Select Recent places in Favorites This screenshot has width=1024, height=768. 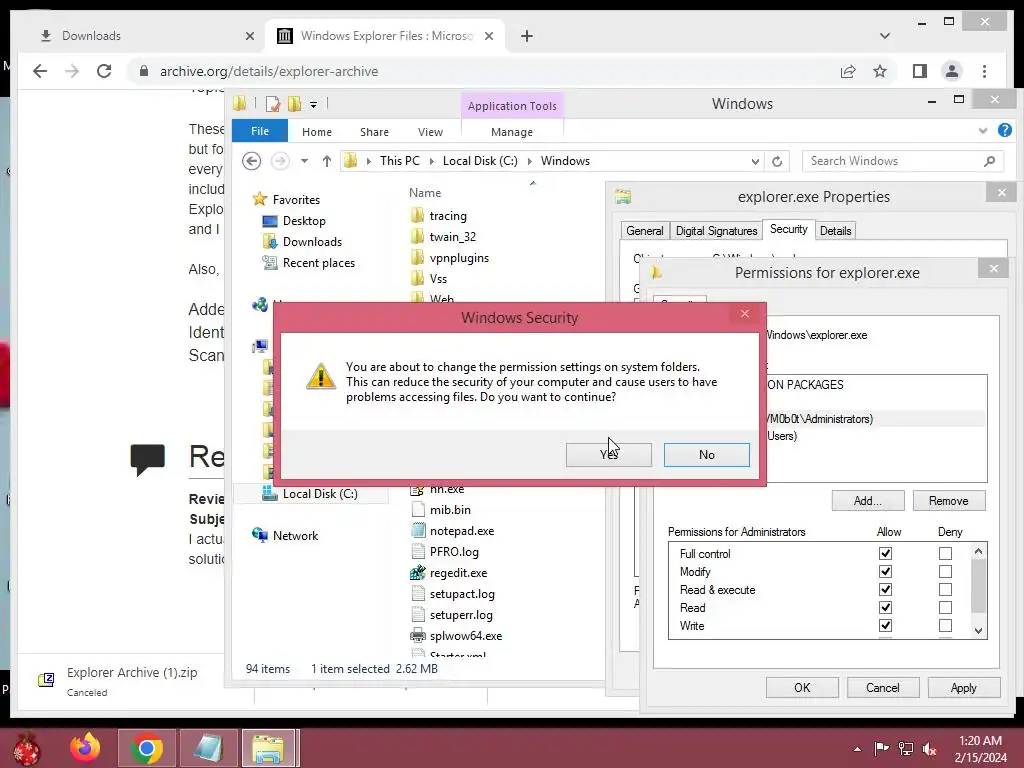pos(319,263)
